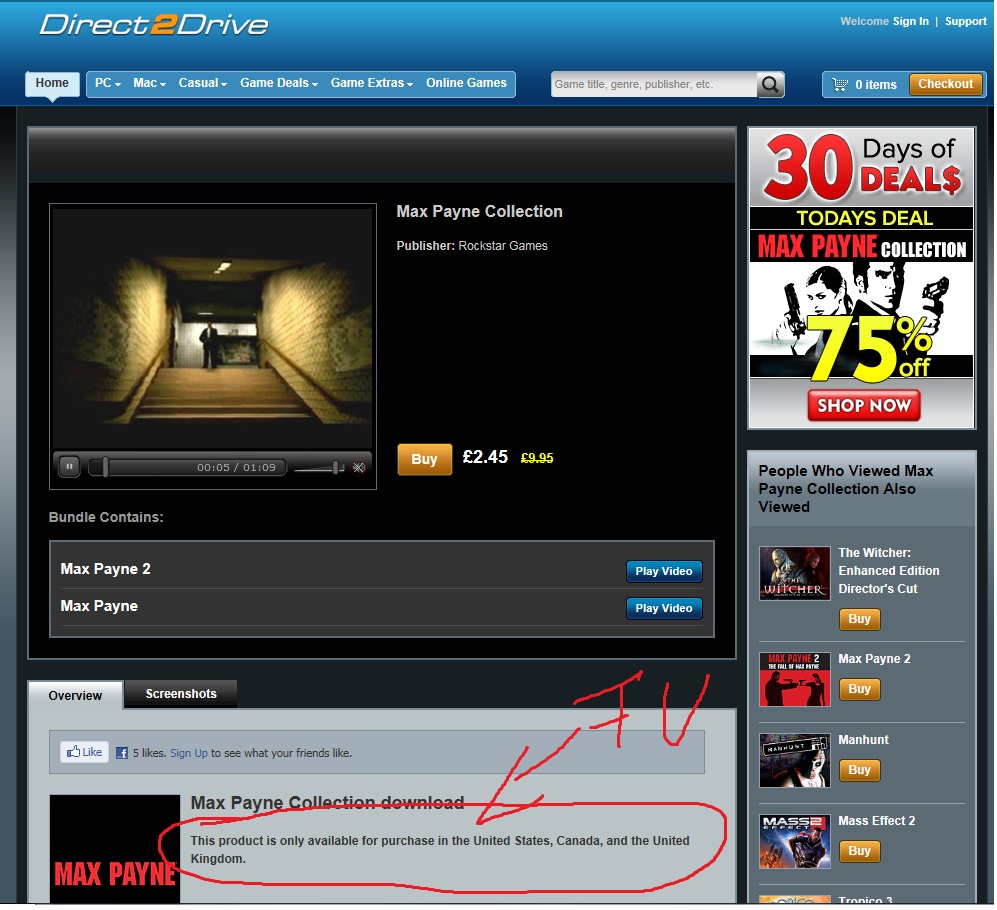The image size is (997, 910).
Task: Open the Mass Effect 2 title link
Action: coord(876,820)
